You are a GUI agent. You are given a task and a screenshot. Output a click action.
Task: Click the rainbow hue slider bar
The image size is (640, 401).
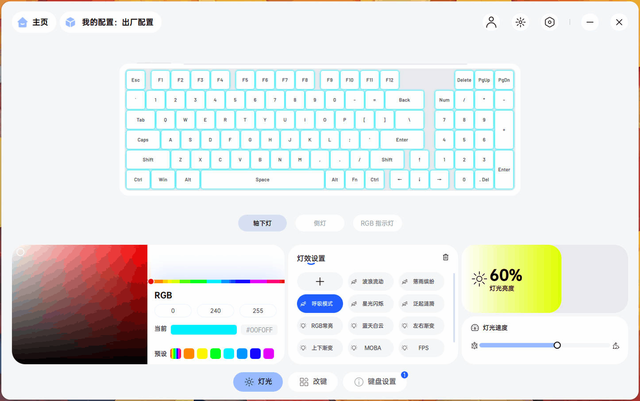pyautogui.click(x=217, y=281)
